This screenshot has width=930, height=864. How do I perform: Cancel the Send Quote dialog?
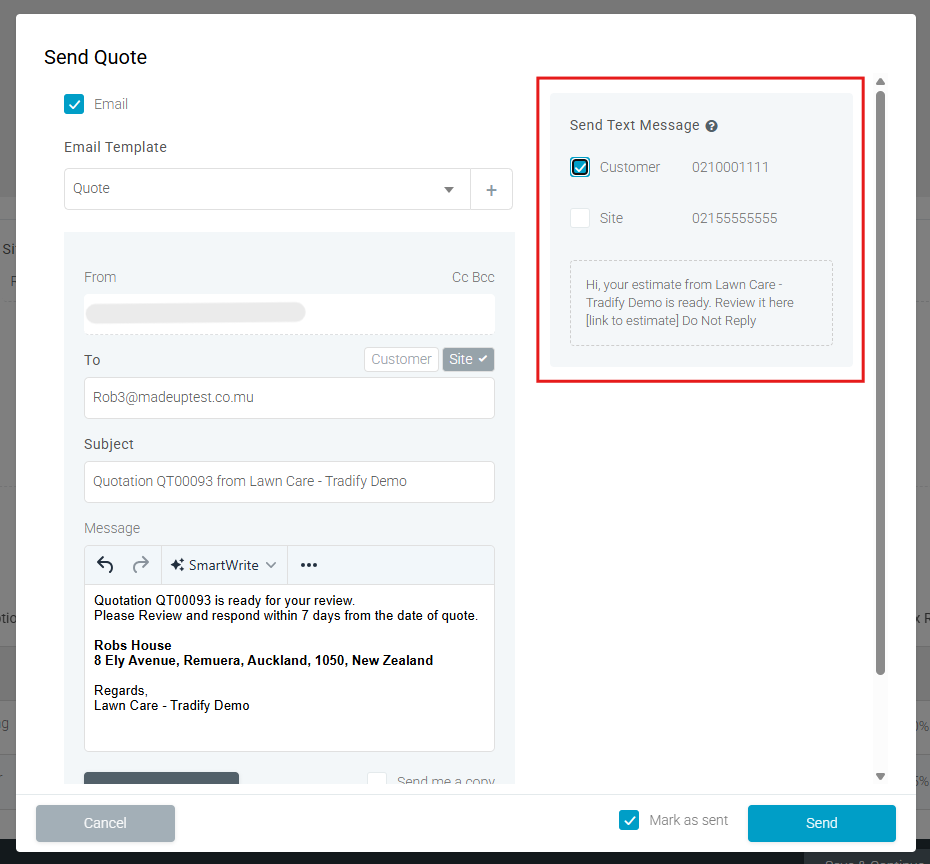point(105,823)
